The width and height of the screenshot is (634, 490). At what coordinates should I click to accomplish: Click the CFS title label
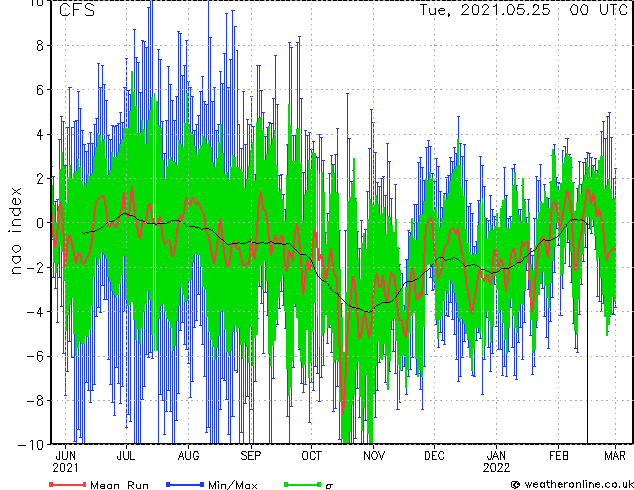pos(77,10)
